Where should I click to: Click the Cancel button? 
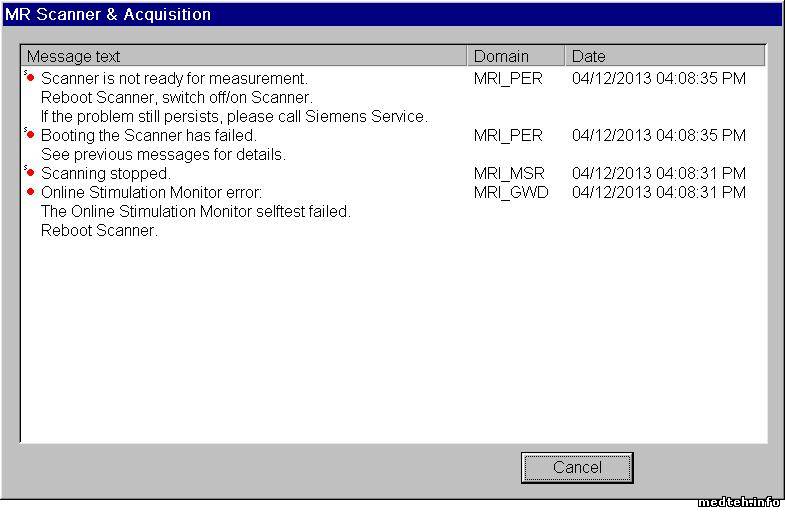pyautogui.click(x=577, y=467)
